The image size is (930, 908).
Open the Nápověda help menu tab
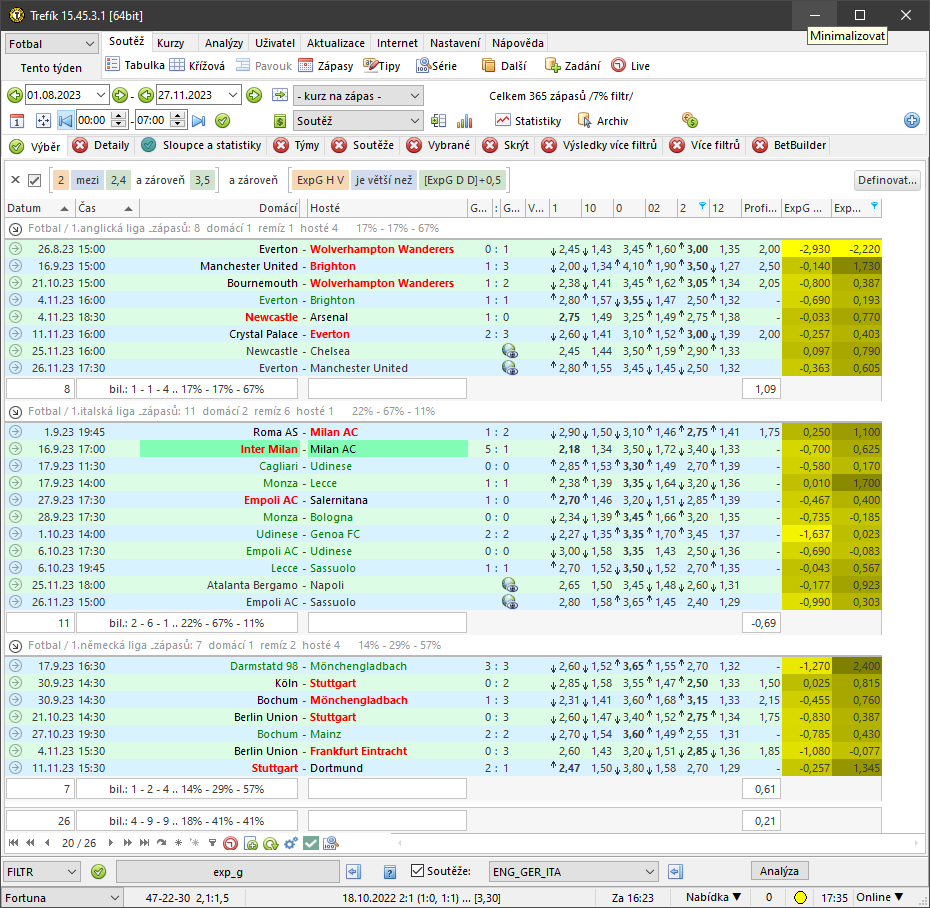point(518,43)
